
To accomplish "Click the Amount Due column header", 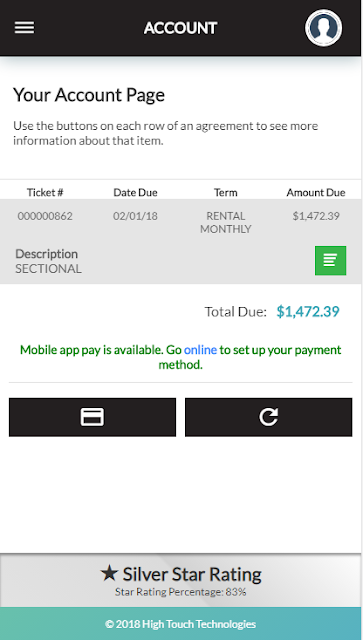I will point(316,192).
